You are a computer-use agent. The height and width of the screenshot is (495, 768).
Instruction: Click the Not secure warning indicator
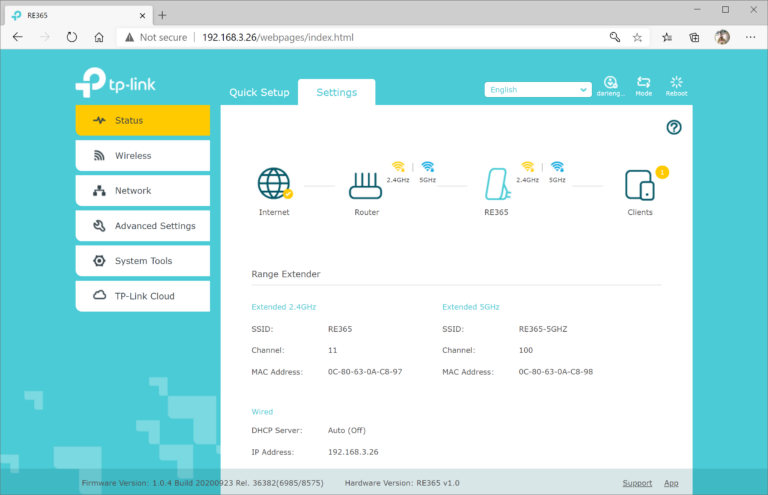[x=156, y=37]
